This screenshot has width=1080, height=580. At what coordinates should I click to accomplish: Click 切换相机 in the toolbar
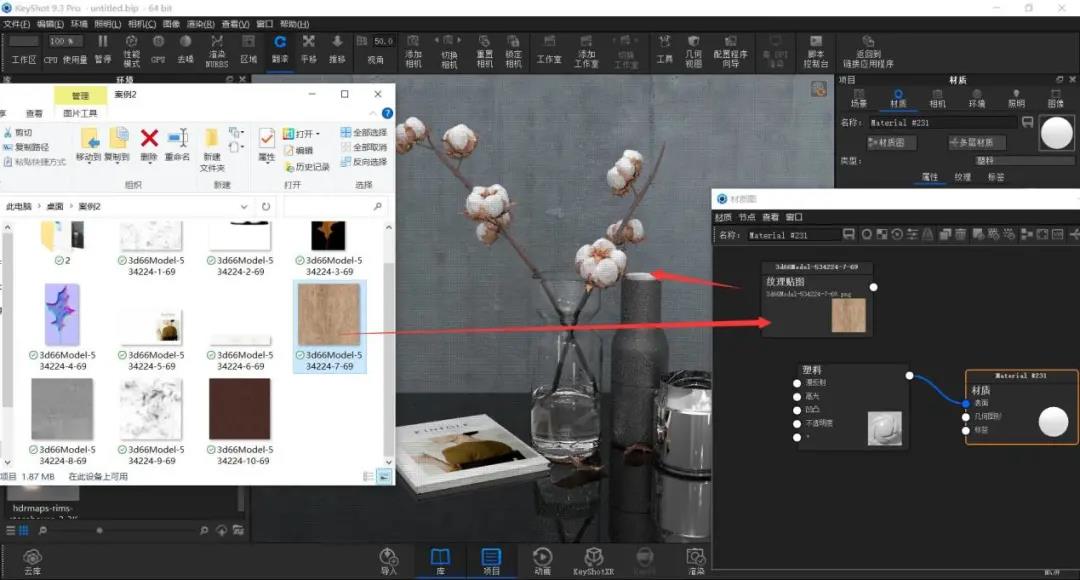pos(449,51)
